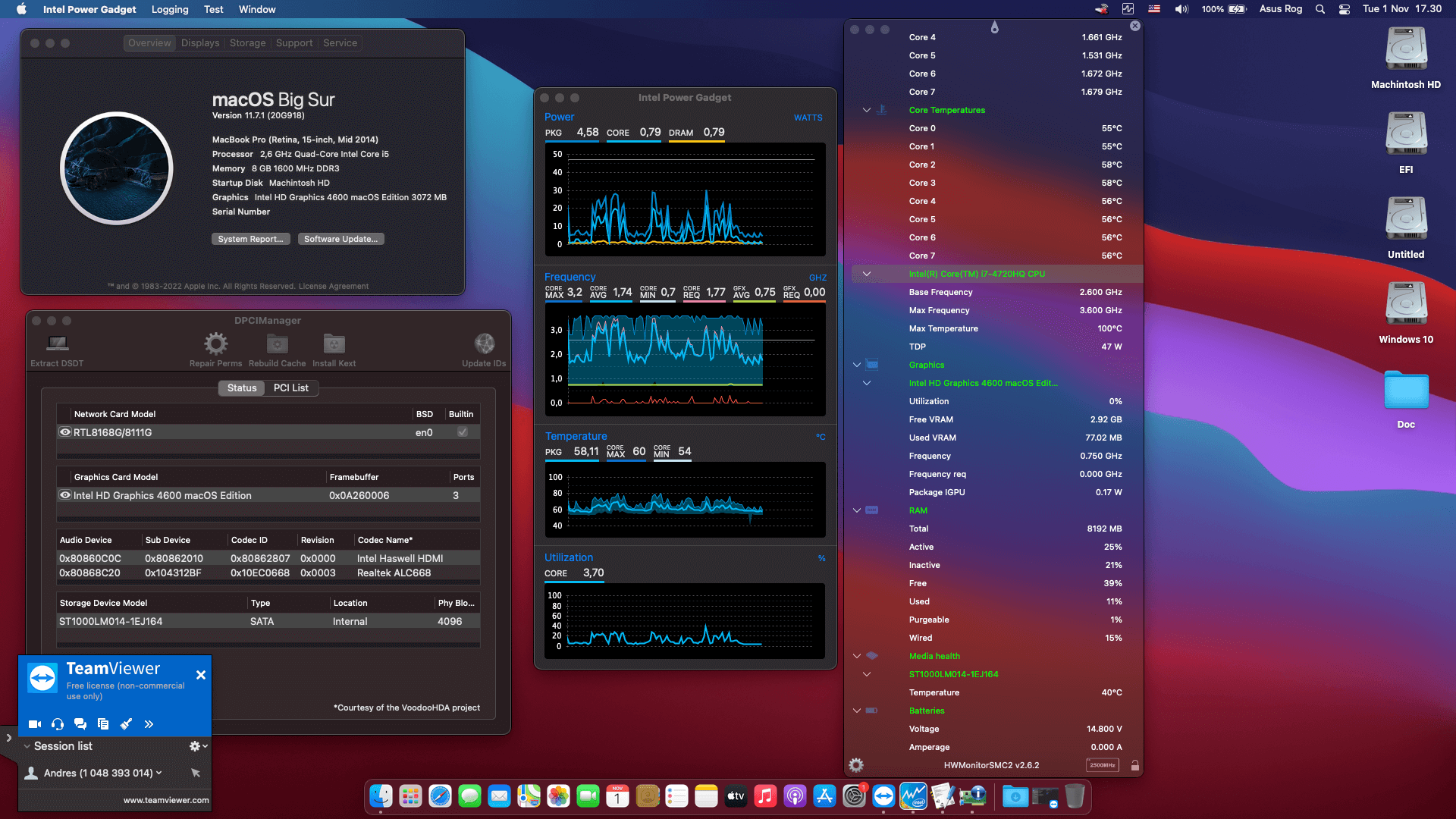Click Free VRAM 2.92 GB row
Screen dimensions: 1456x819
coord(997,419)
